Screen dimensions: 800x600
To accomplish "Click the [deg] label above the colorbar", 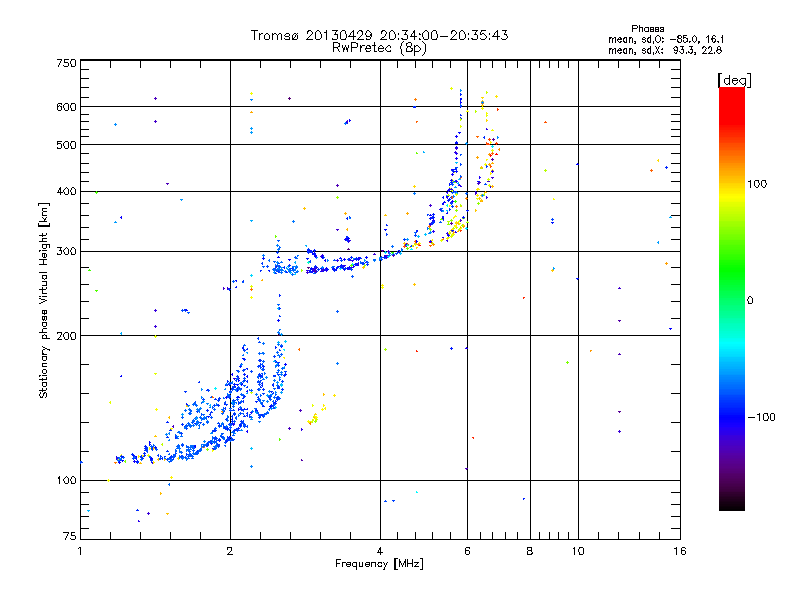I will pyautogui.click(x=734, y=80).
